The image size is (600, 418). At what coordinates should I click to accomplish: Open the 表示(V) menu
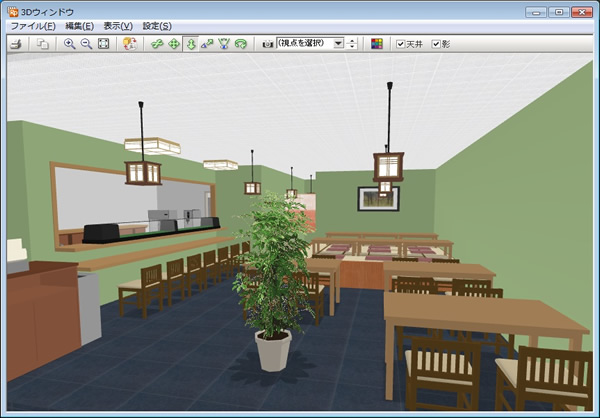tap(120, 25)
